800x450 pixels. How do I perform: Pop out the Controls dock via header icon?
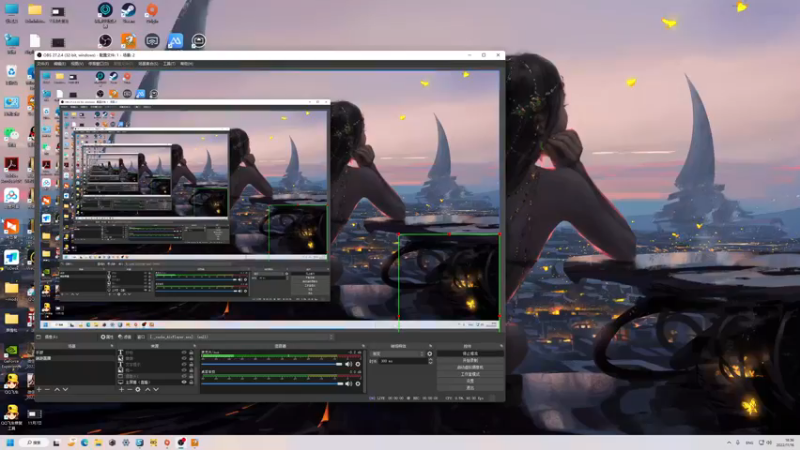click(x=502, y=346)
